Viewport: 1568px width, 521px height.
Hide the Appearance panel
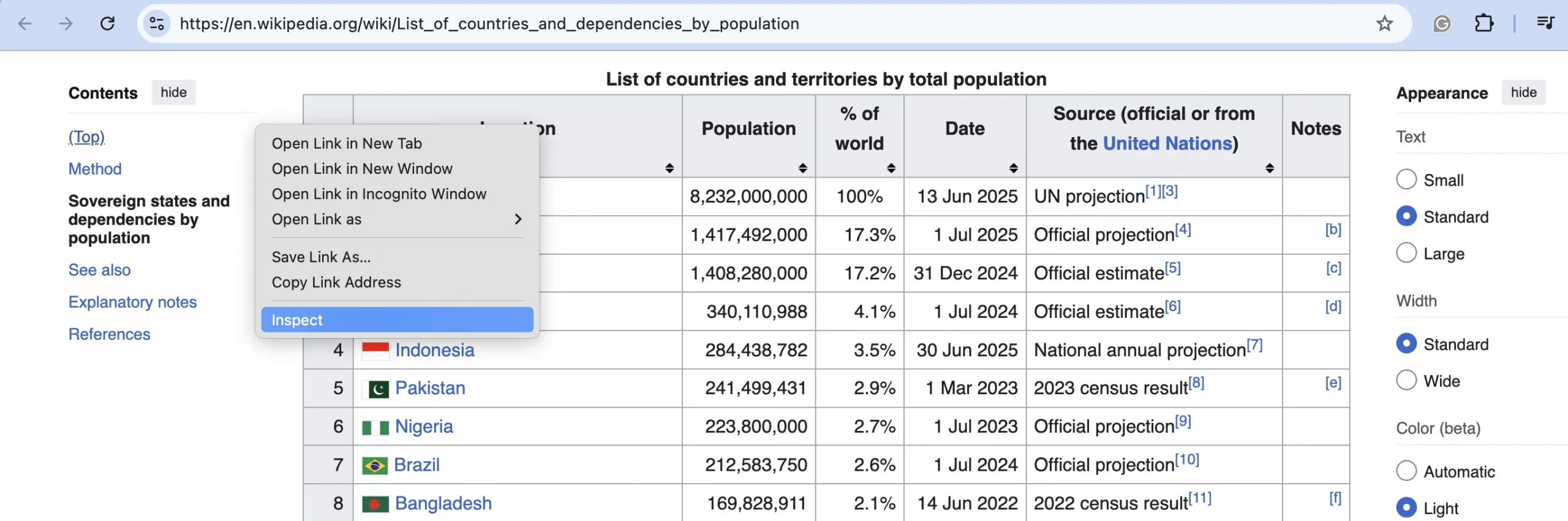click(x=1523, y=92)
